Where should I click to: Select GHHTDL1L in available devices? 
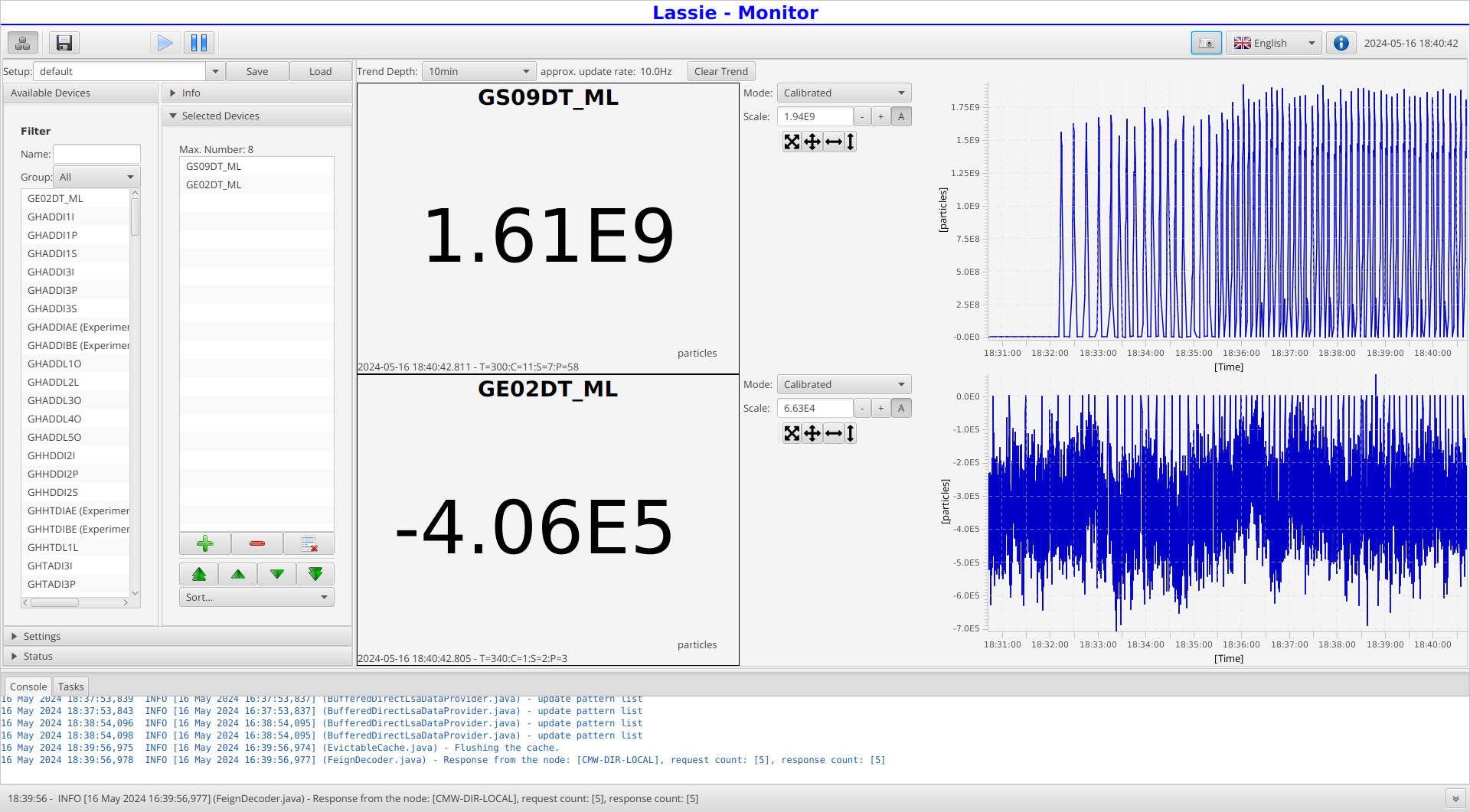[x=76, y=547]
